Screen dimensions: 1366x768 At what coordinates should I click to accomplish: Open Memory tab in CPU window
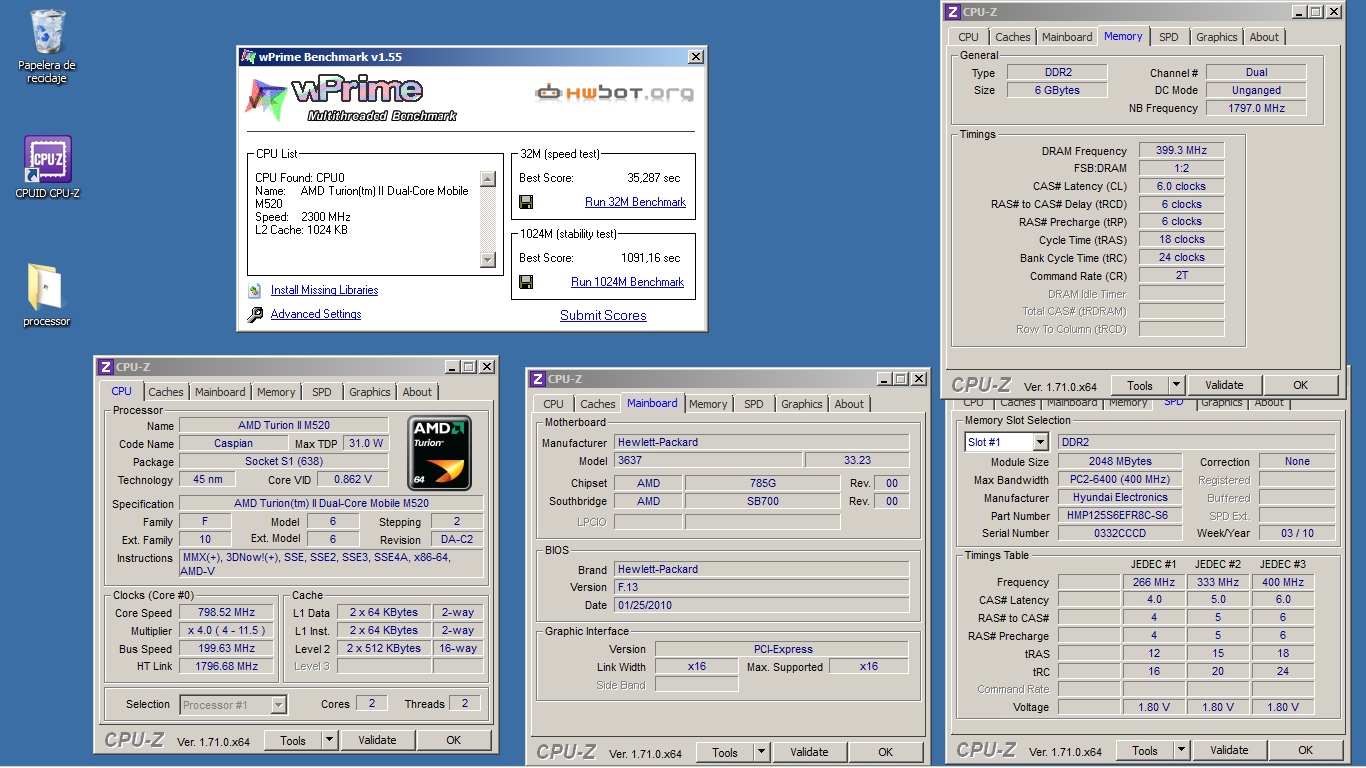[x=276, y=392]
